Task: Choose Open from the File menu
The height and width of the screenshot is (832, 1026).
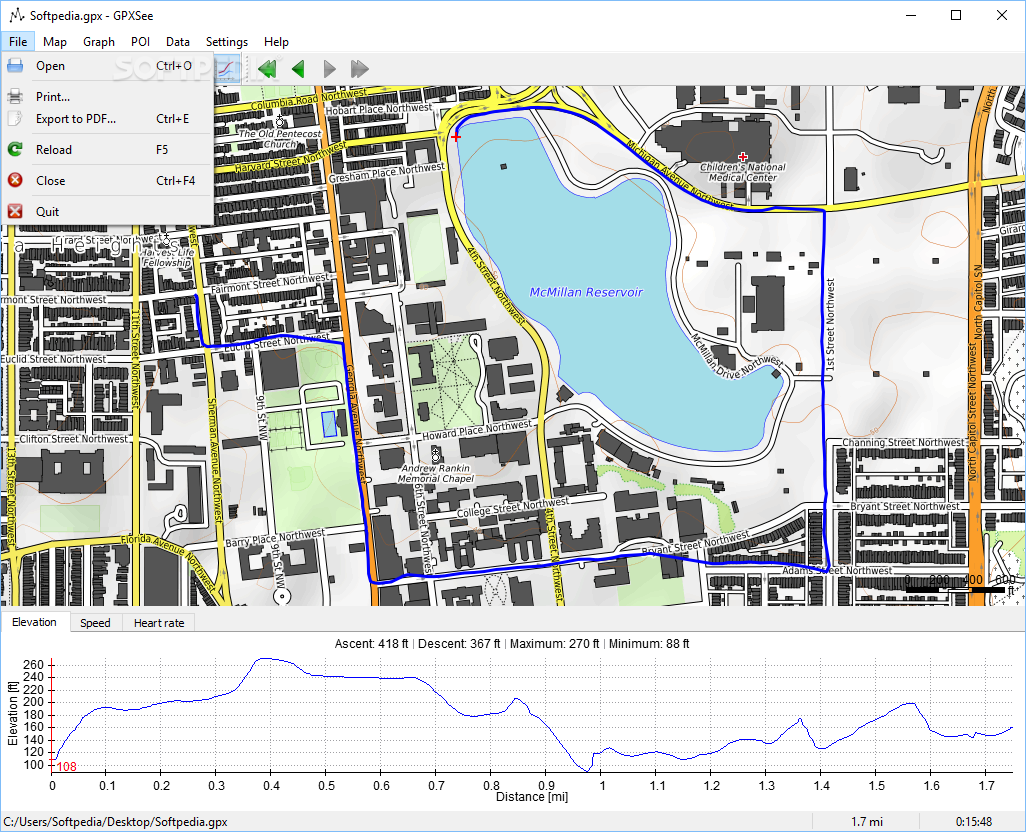Action: pos(108,66)
